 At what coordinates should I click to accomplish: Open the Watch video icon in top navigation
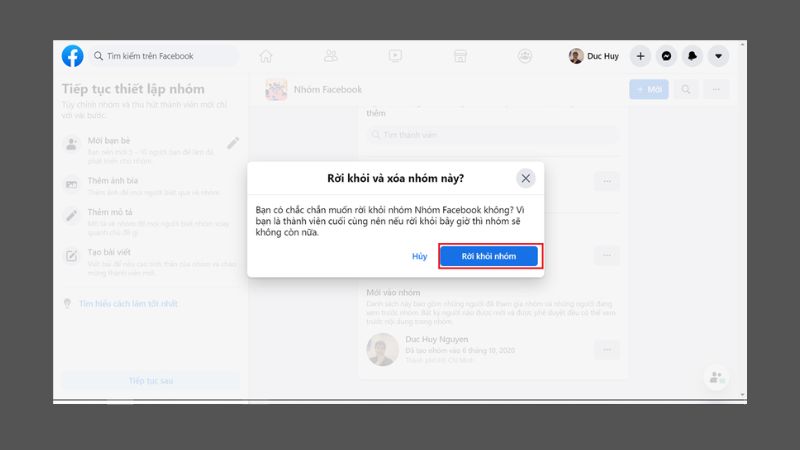tap(395, 56)
